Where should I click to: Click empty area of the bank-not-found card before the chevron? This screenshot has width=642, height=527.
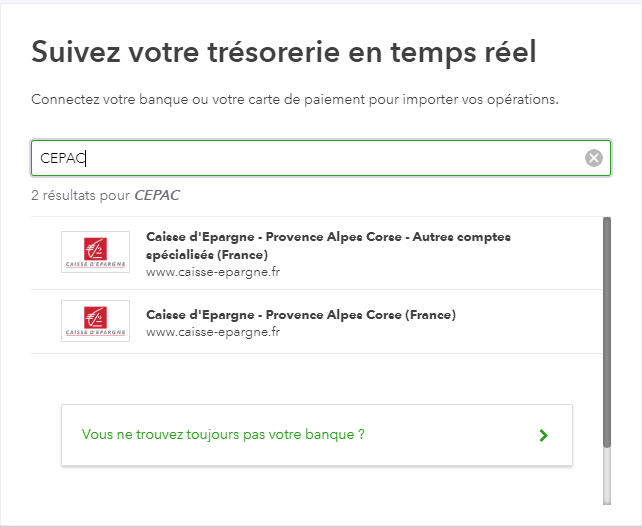coord(450,435)
